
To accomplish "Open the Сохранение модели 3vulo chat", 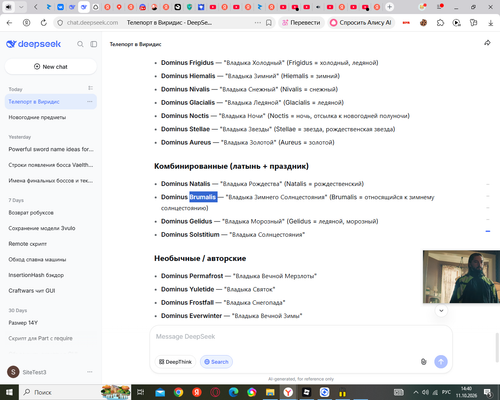I will [51, 228].
